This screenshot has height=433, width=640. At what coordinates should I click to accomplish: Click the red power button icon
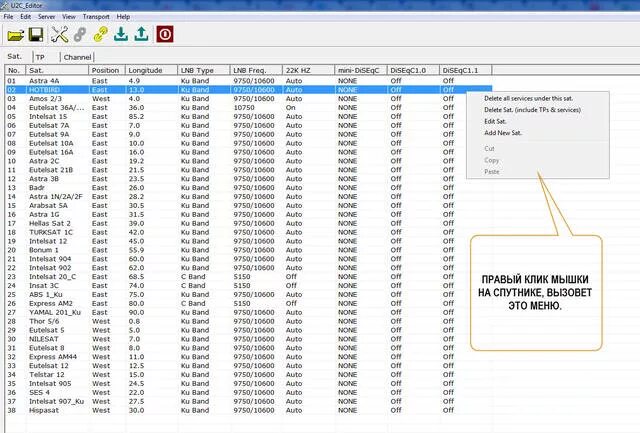click(x=165, y=34)
